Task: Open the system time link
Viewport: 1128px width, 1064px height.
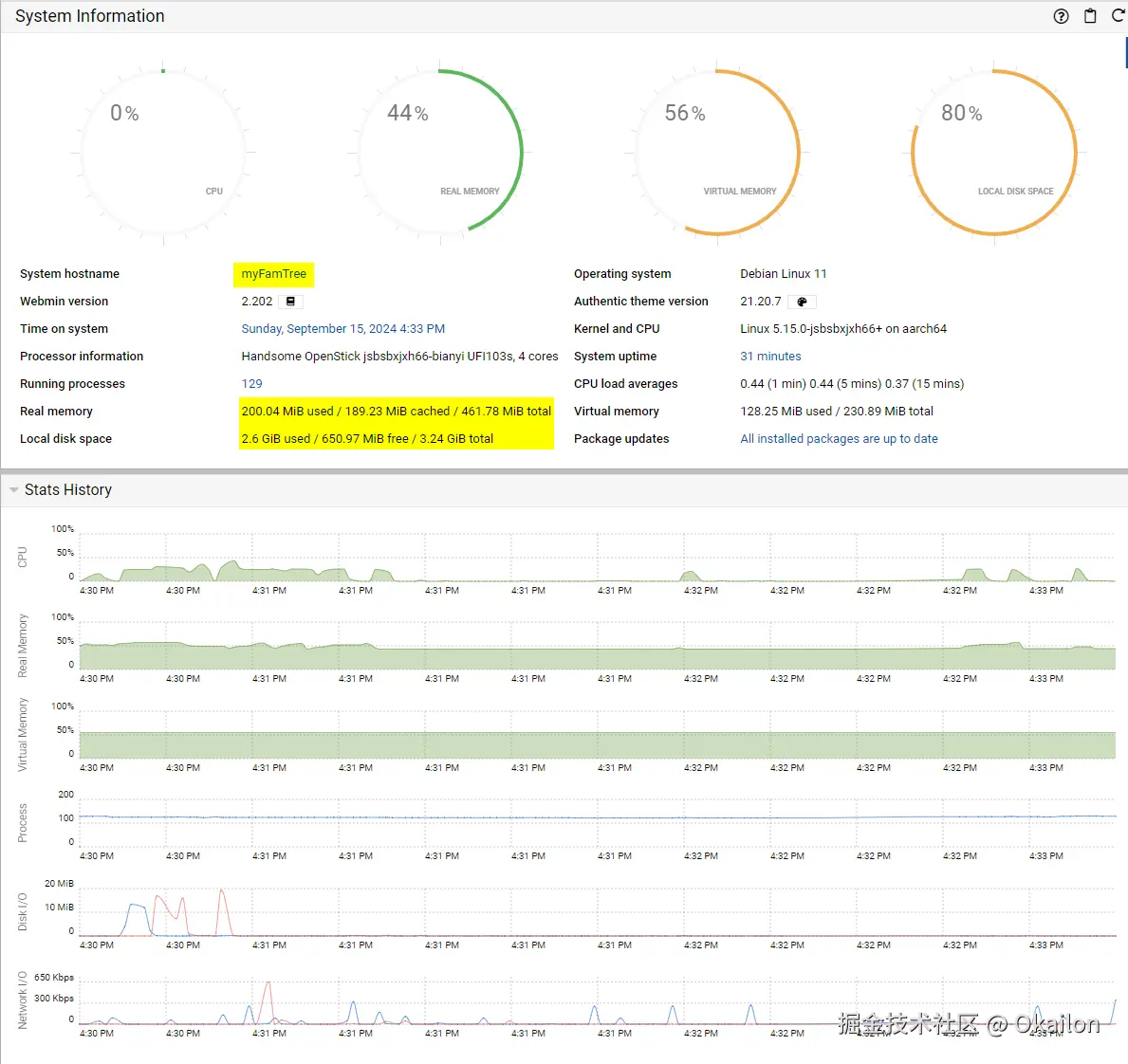Action: point(342,329)
